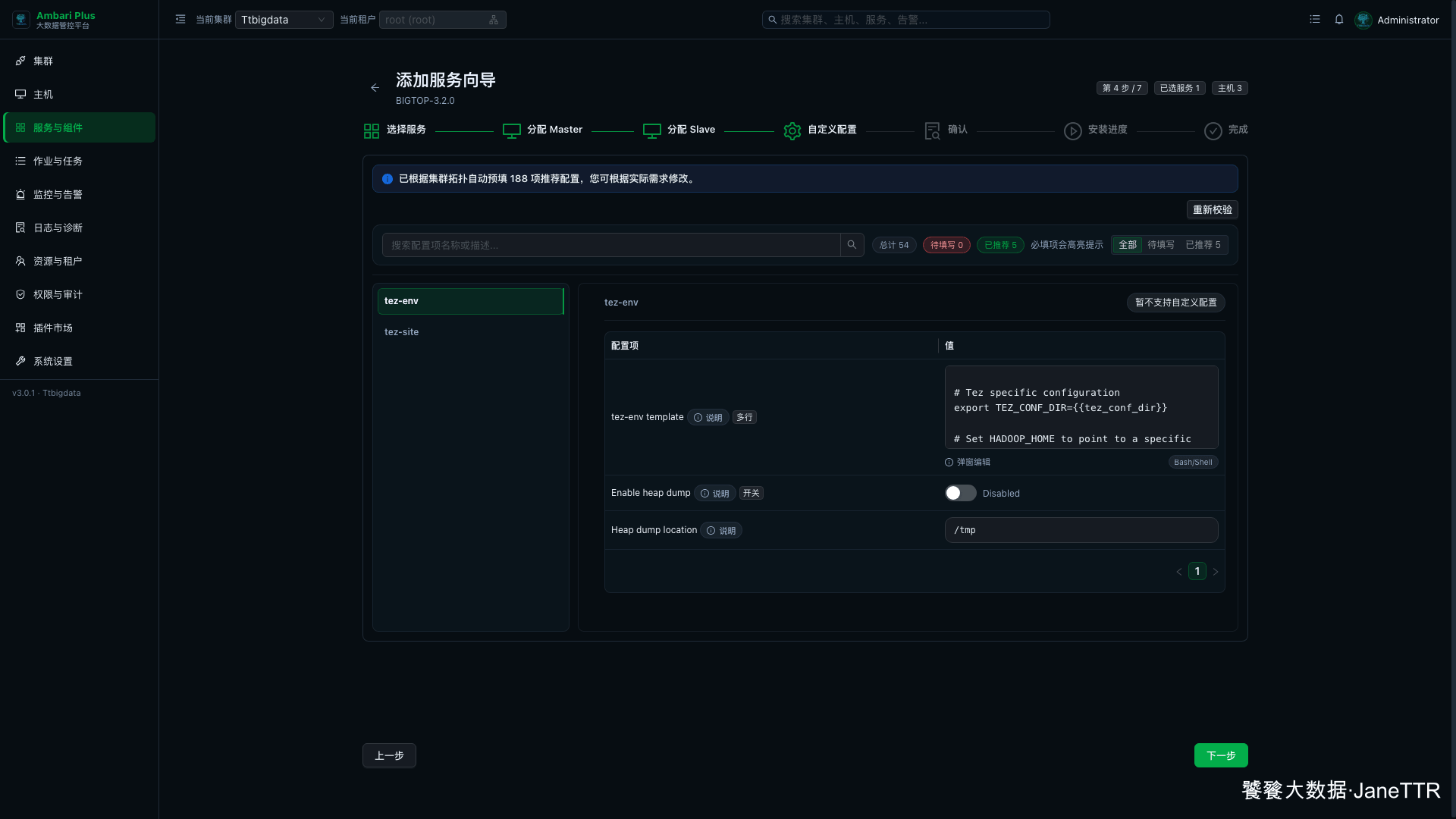The height and width of the screenshot is (819, 1456).
Task: Click the 完成 checkmark step icon
Action: (x=1213, y=131)
